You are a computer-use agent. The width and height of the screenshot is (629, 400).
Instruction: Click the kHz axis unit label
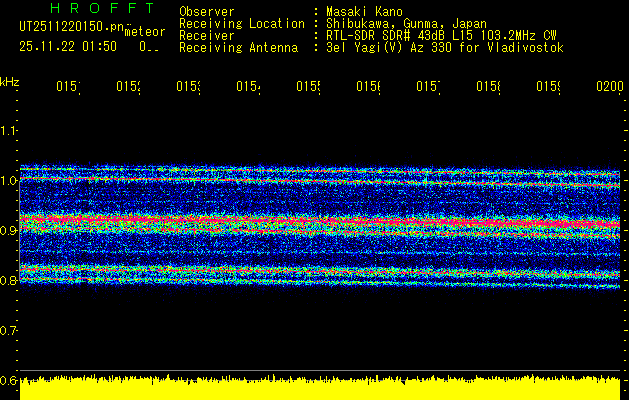(x=9, y=80)
